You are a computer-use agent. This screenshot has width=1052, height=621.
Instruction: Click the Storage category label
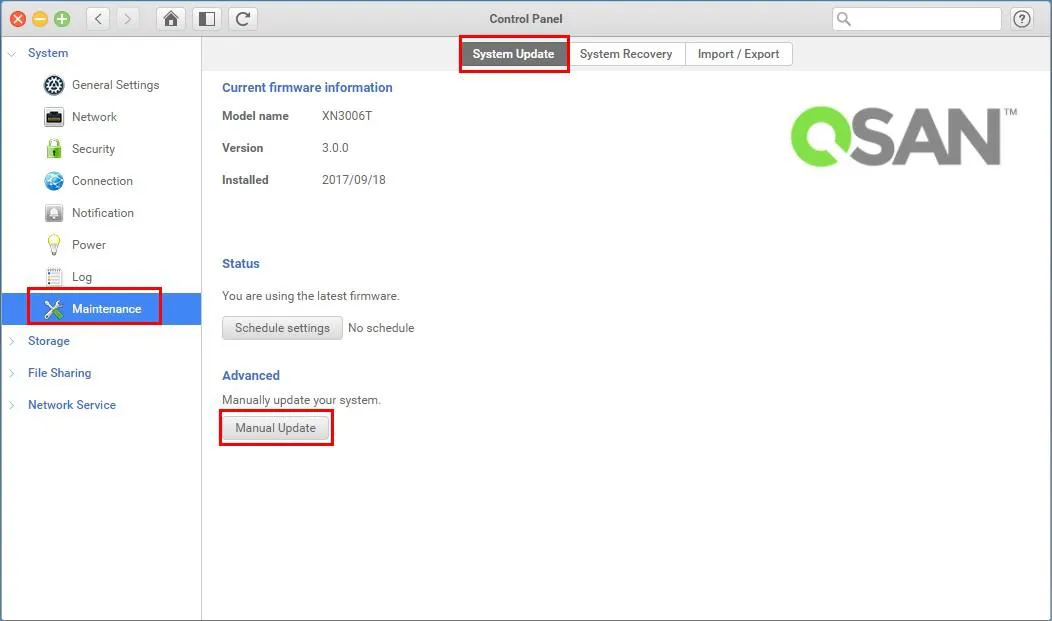tap(48, 341)
